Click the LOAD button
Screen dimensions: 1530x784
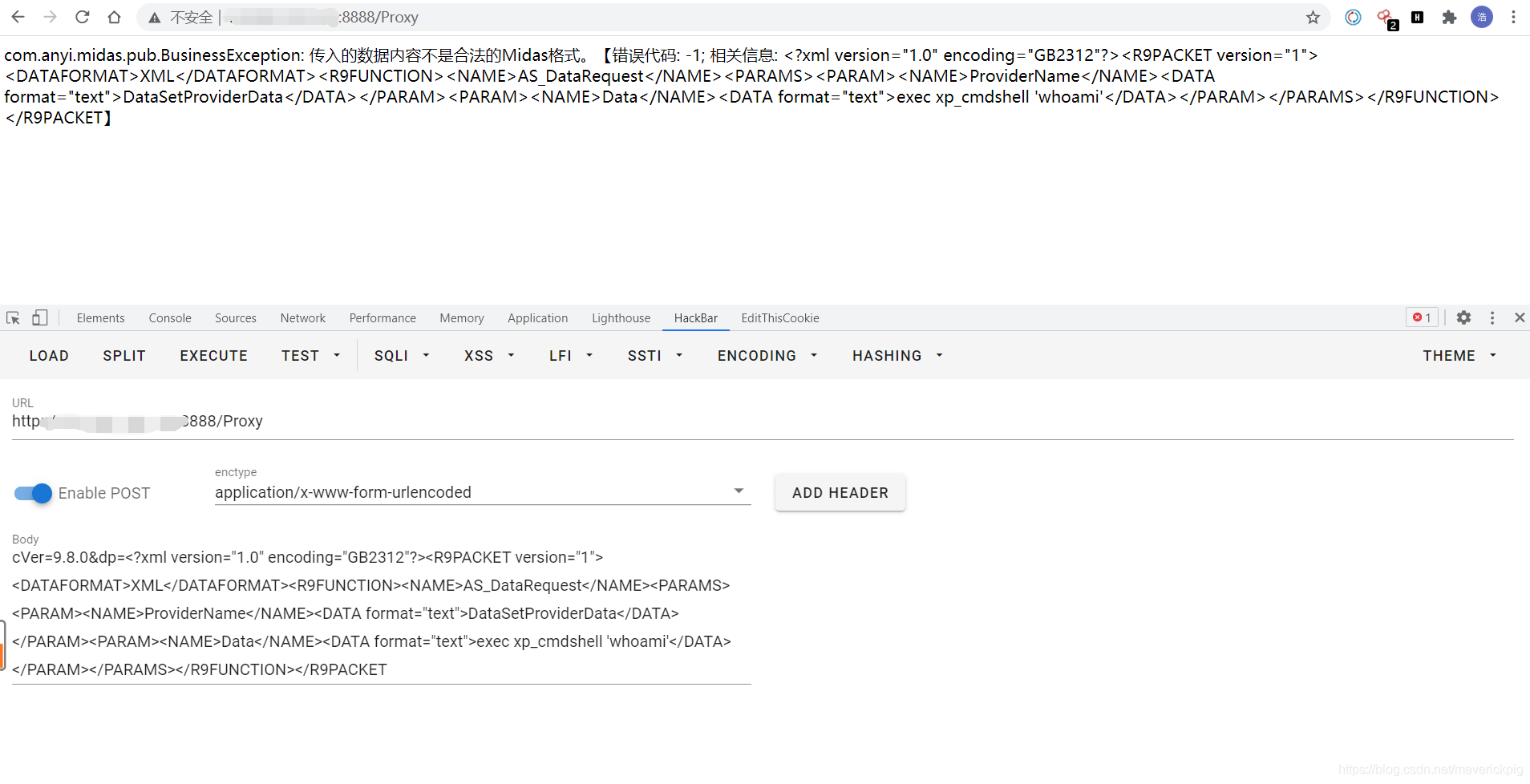click(49, 355)
